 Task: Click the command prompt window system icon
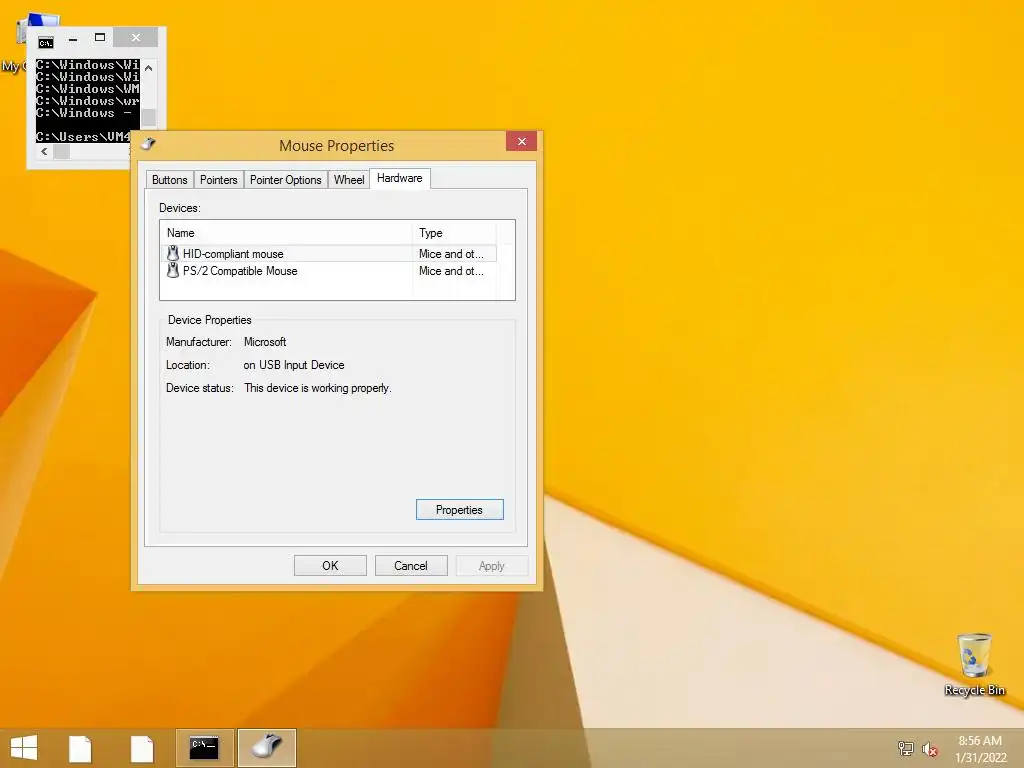pyautogui.click(x=46, y=43)
